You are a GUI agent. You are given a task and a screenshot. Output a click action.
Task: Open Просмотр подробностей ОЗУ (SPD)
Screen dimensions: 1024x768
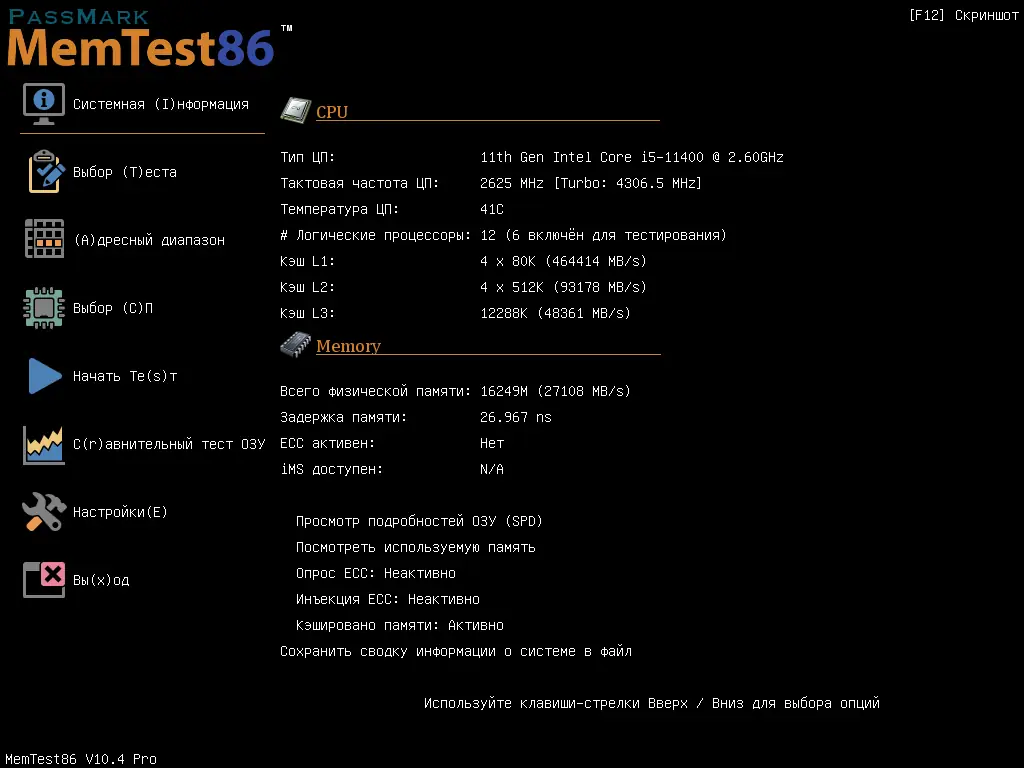pos(420,521)
